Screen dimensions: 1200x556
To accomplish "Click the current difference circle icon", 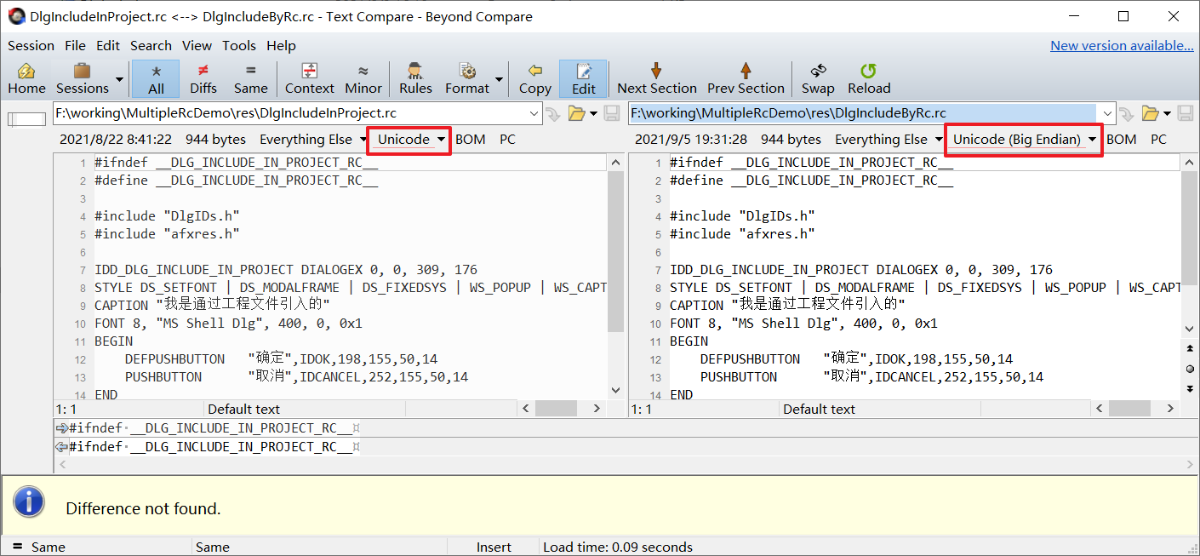I will tap(1190, 368).
